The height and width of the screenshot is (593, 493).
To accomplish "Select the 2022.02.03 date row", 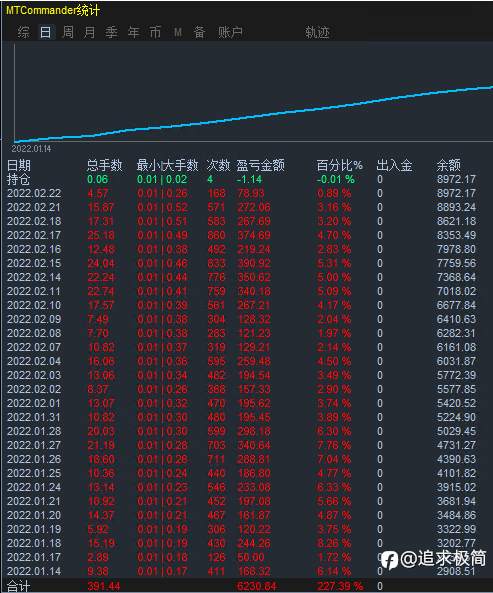I will (x=34, y=375).
